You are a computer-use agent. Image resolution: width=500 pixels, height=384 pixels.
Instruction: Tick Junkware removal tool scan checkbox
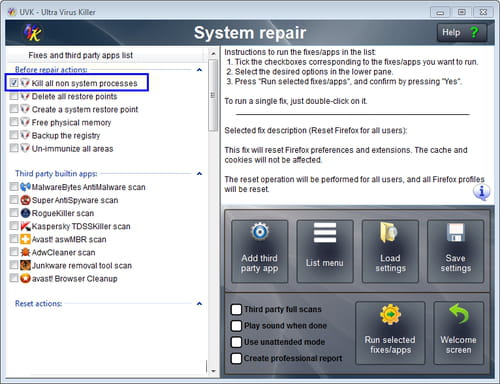click(14, 265)
